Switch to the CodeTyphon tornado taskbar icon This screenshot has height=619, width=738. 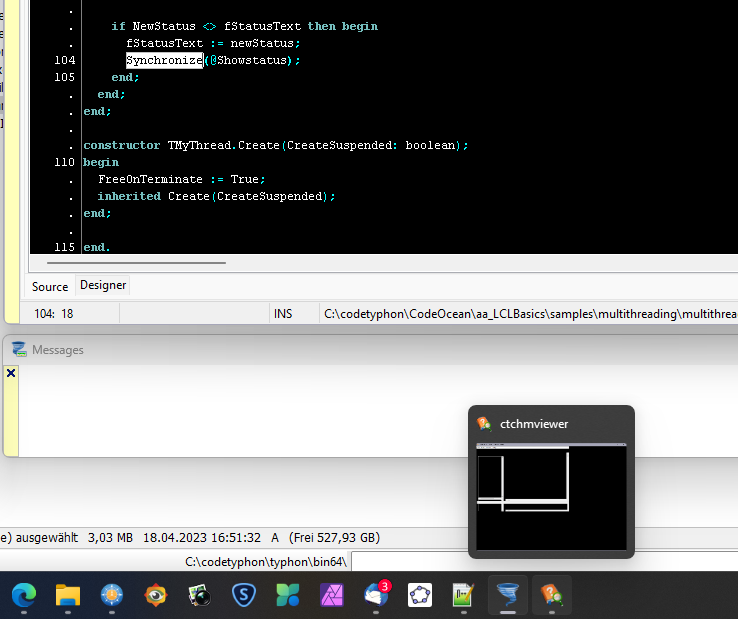508,595
